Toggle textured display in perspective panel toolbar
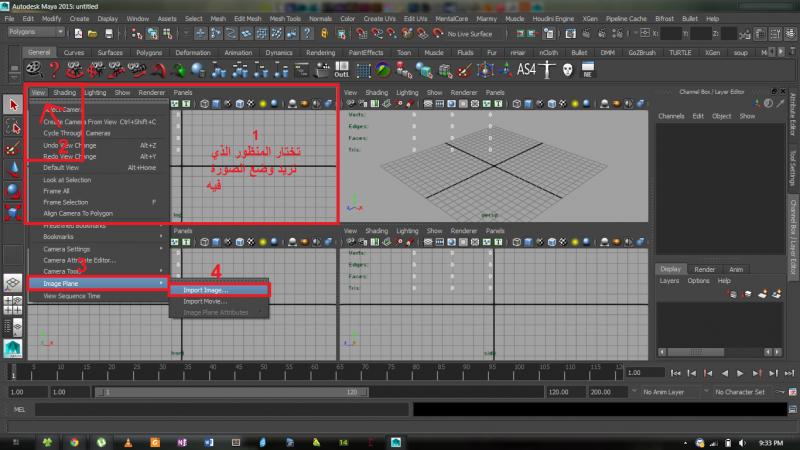 [563, 104]
